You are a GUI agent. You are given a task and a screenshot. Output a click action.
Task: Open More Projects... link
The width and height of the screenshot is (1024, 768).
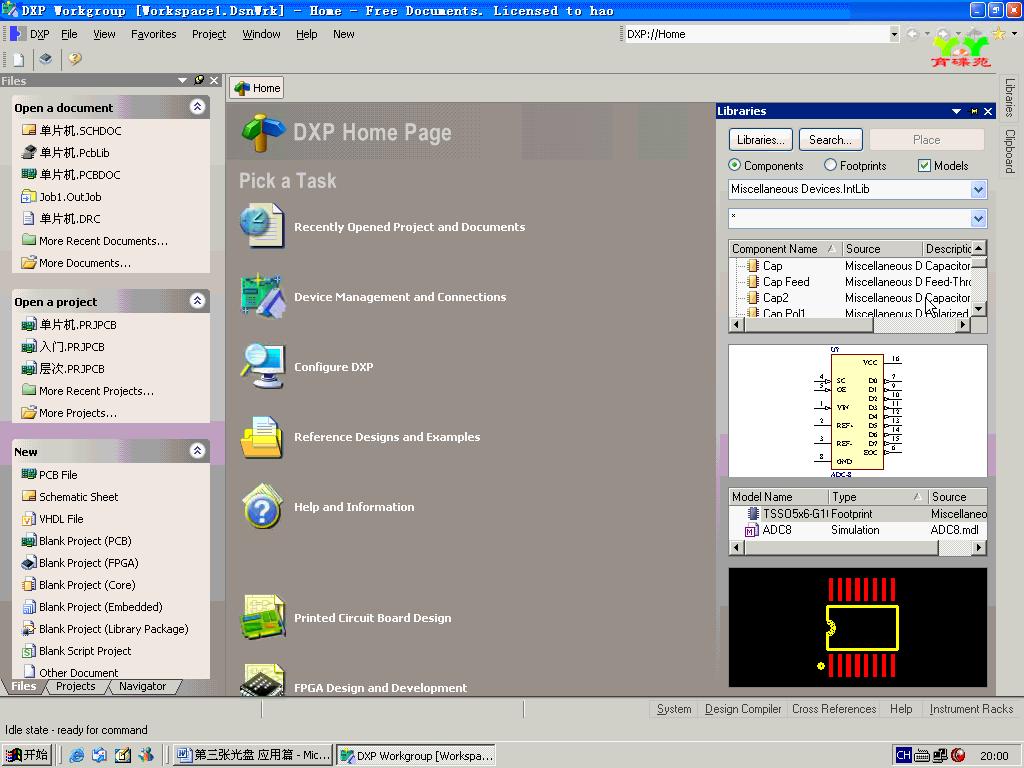click(78, 413)
